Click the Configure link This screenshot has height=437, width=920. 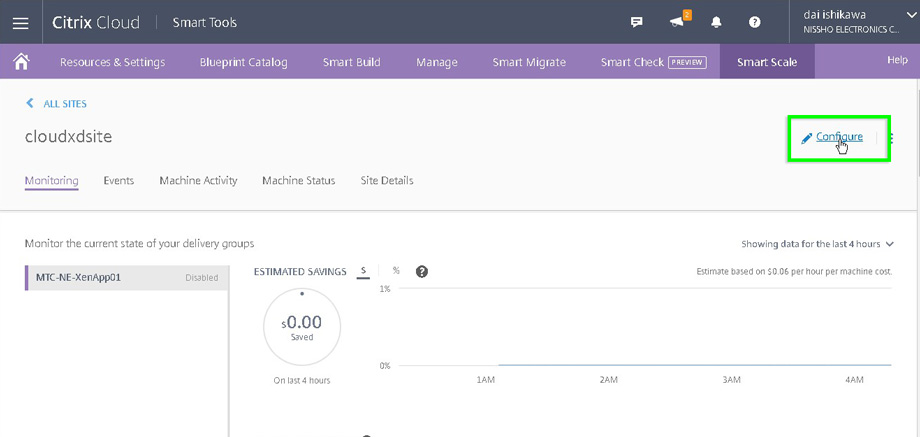pyautogui.click(x=838, y=137)
